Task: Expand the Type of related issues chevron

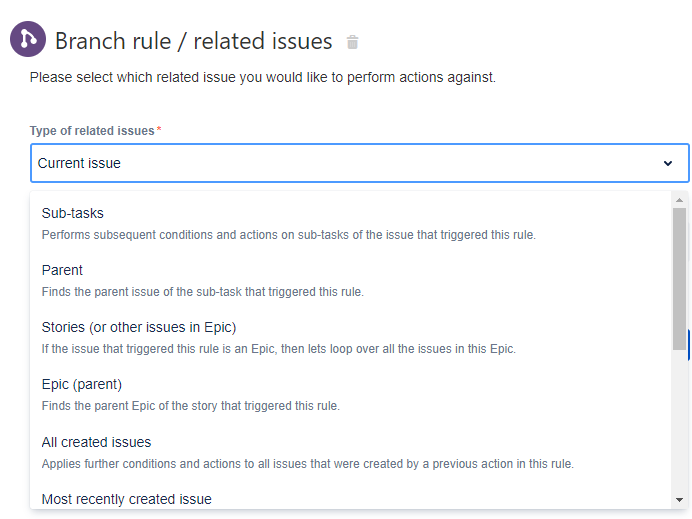Action: 668,163
